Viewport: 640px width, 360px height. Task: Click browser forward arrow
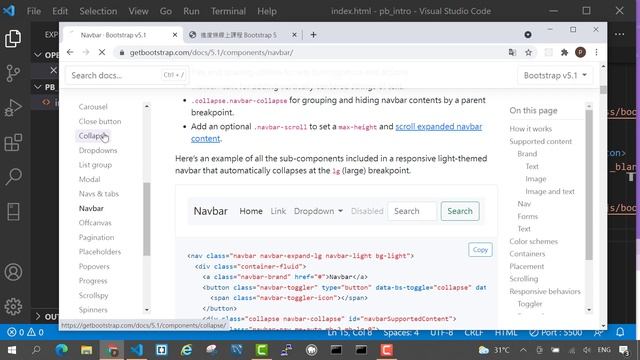[86, 52]
